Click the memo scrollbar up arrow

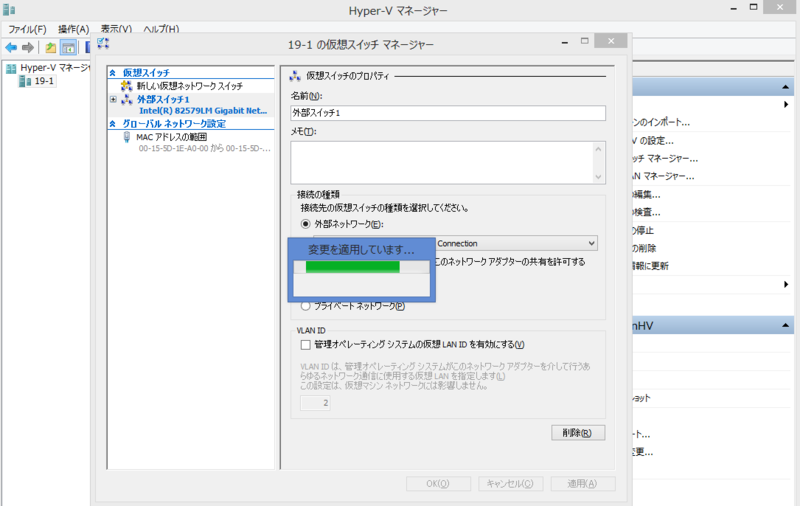click(598, 149)
